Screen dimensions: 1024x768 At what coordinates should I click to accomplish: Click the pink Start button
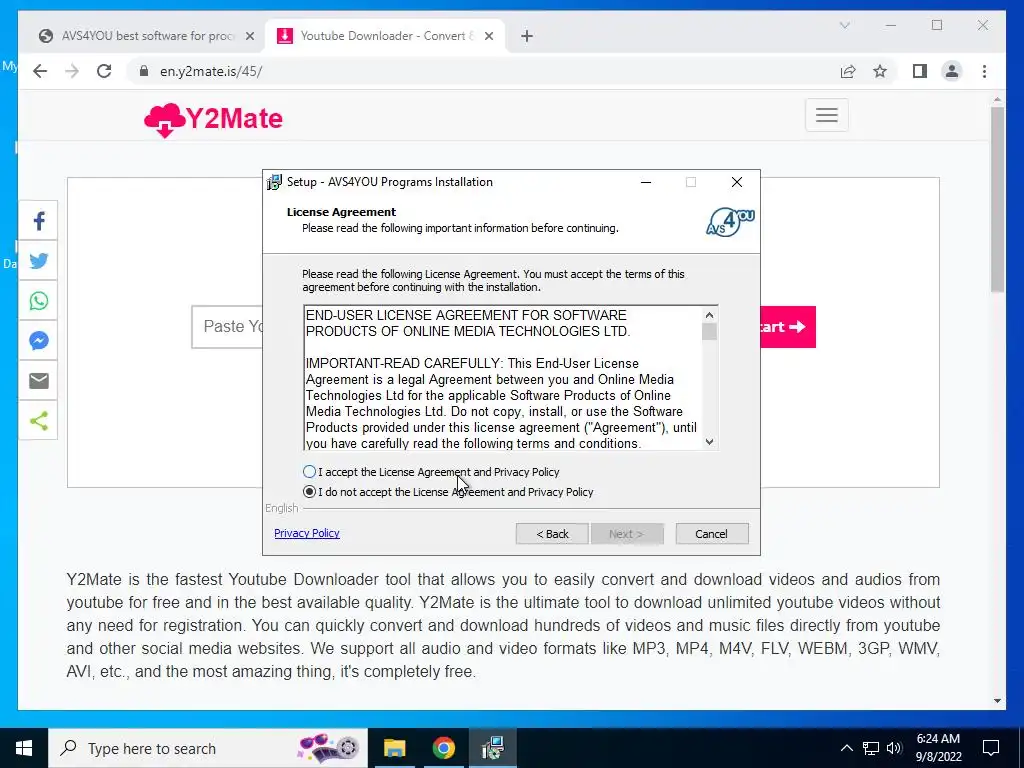pos(788,327)
